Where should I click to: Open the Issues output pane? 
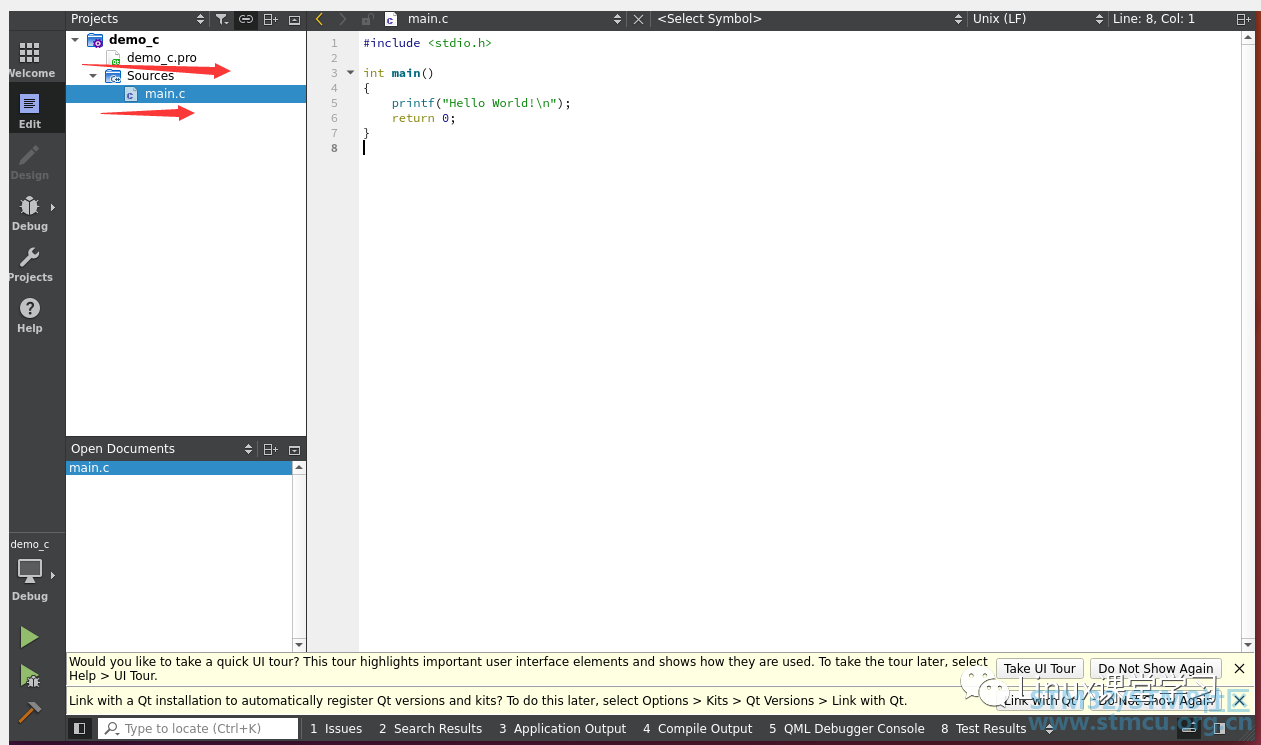pos(336,729)
